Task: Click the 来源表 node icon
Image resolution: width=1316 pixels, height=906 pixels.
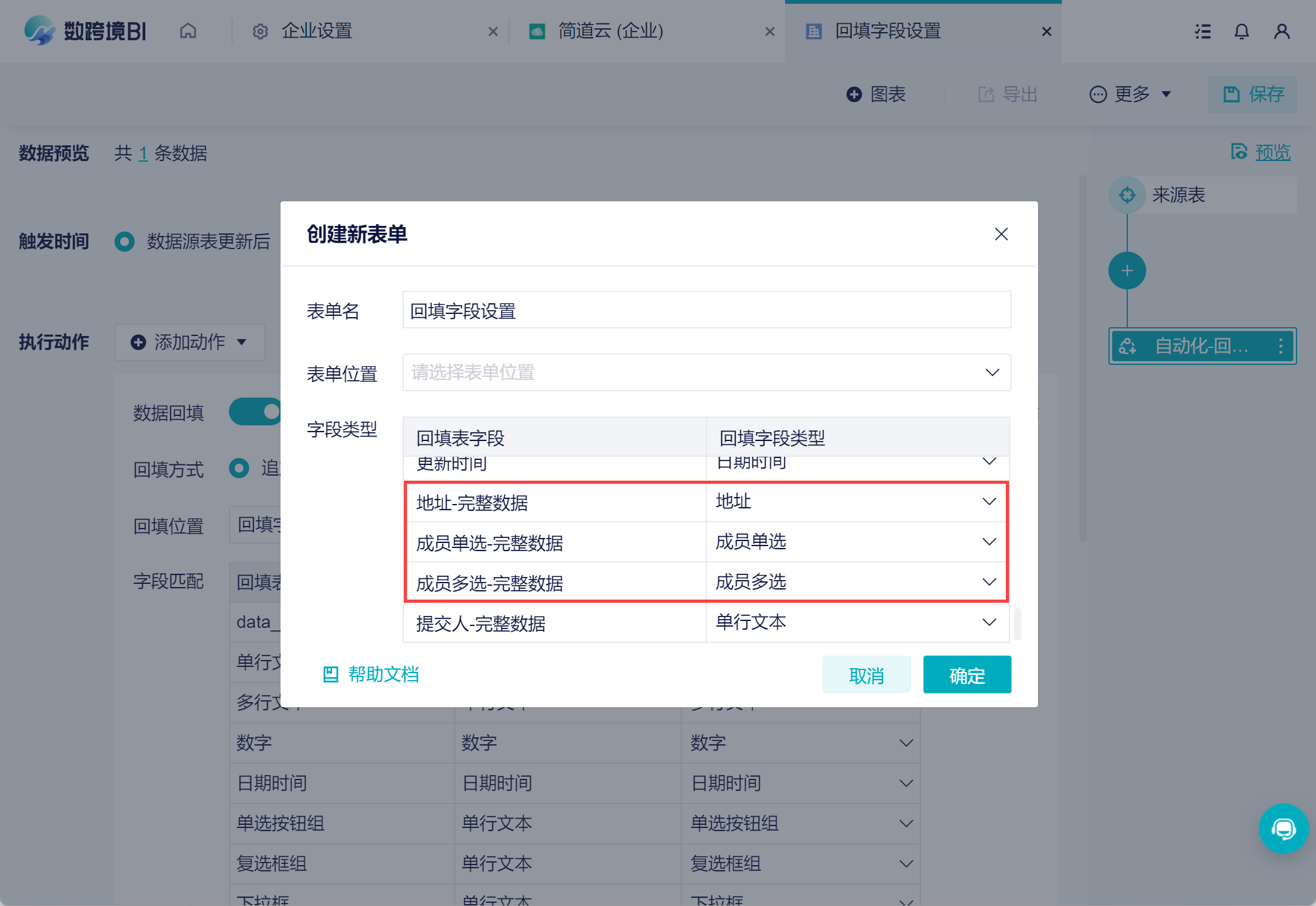Action: (x=1127, y=195)
